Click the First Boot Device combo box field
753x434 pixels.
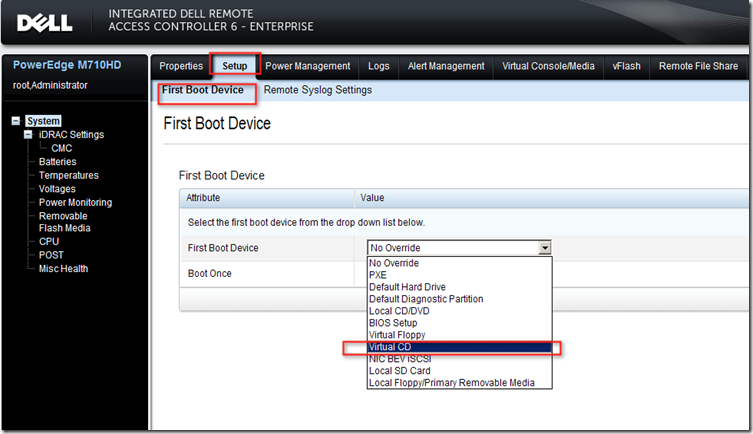459,248
